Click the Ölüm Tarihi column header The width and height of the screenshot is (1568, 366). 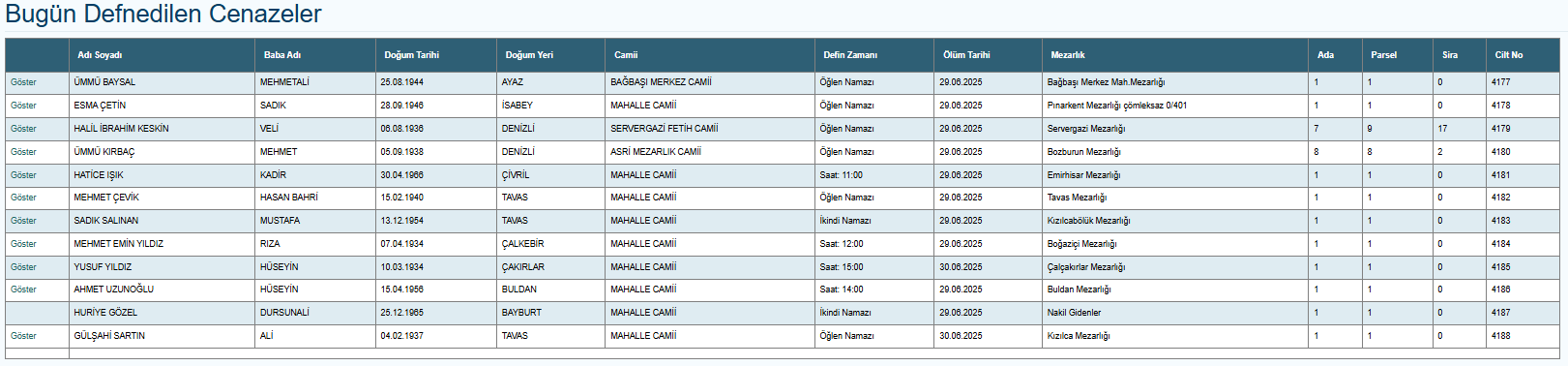click(966, 55)
